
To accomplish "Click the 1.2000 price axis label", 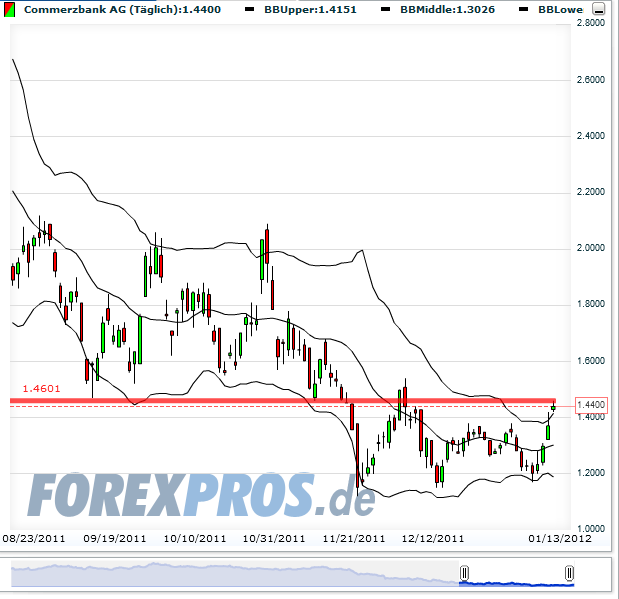I will (591, 473).
